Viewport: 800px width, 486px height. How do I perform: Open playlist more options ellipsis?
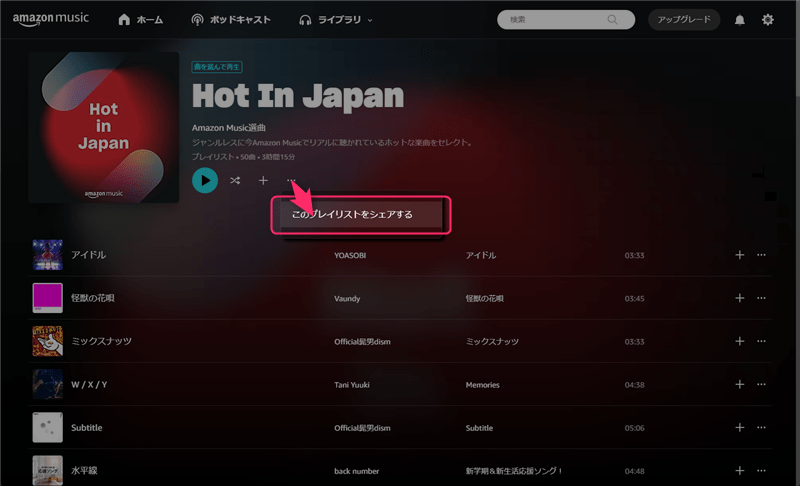[291, 180]
